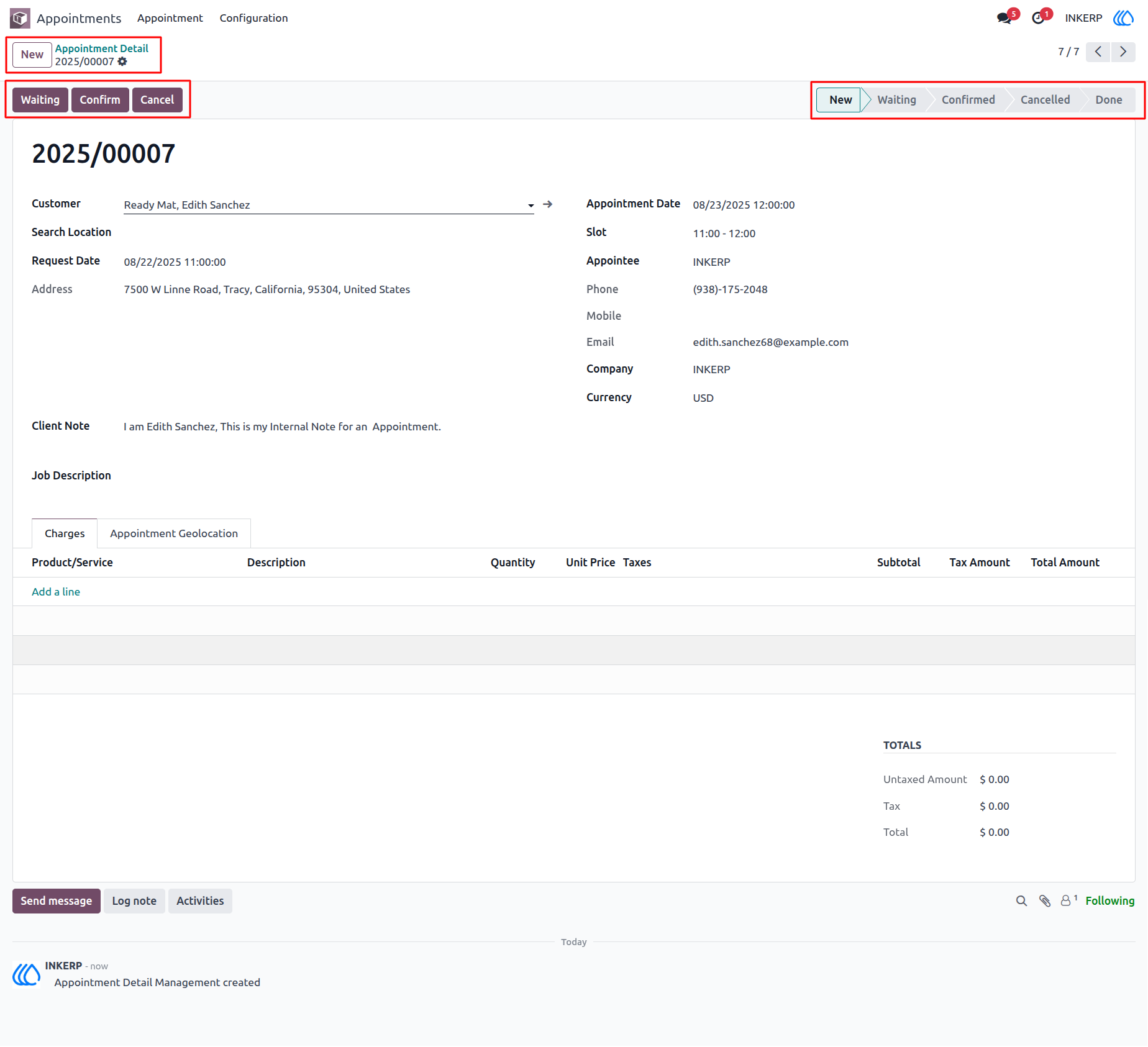Viewport: 1148px width, 1047px height.
Task: Click the Search Location field
Action: coord(329,233)
